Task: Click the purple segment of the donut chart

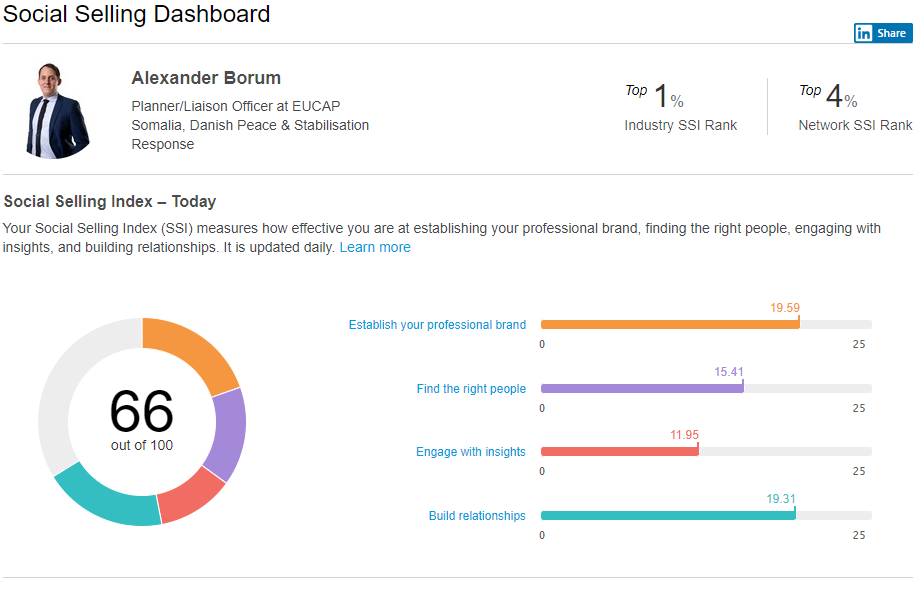Action: (x=226, y=433)
